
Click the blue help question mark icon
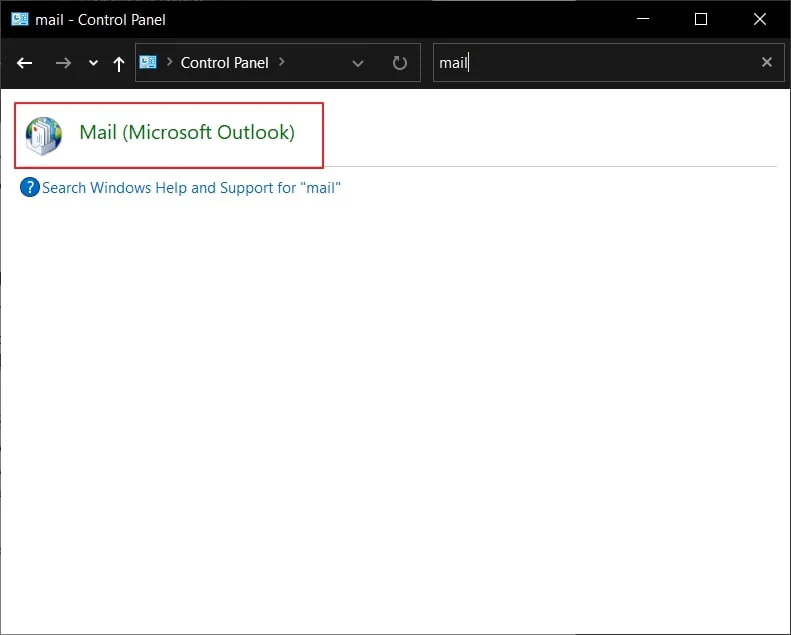(30, 187)
